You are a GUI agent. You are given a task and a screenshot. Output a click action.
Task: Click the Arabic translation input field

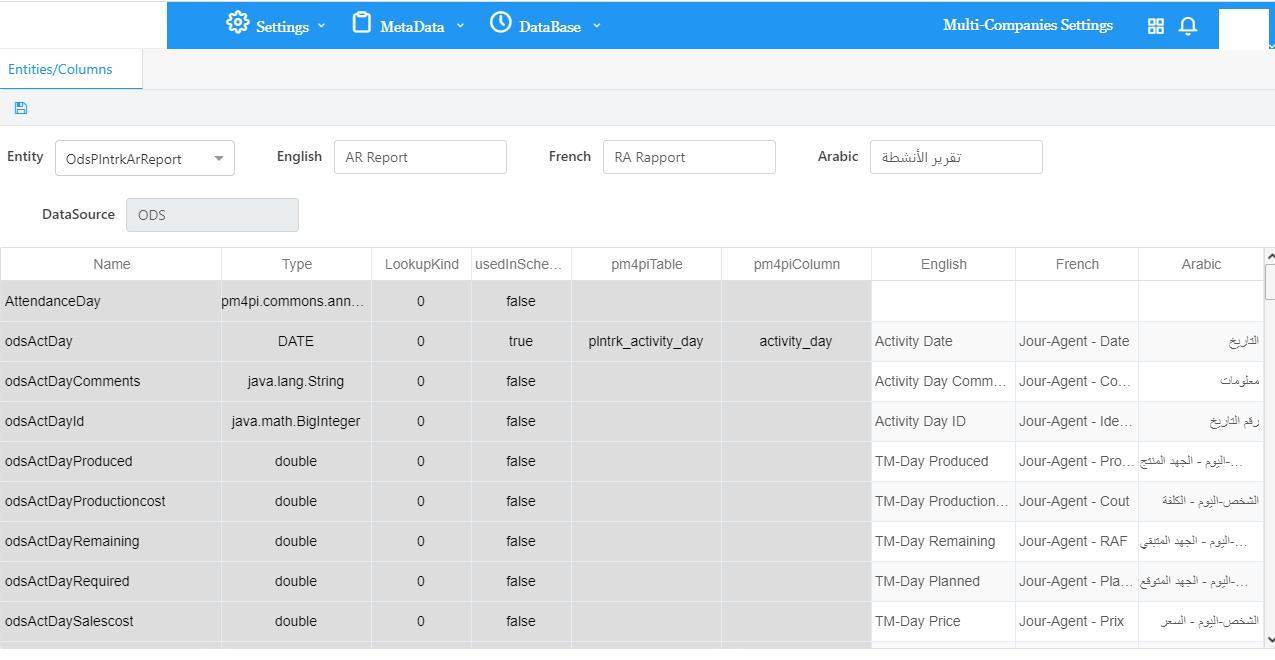tap(956, 157)
